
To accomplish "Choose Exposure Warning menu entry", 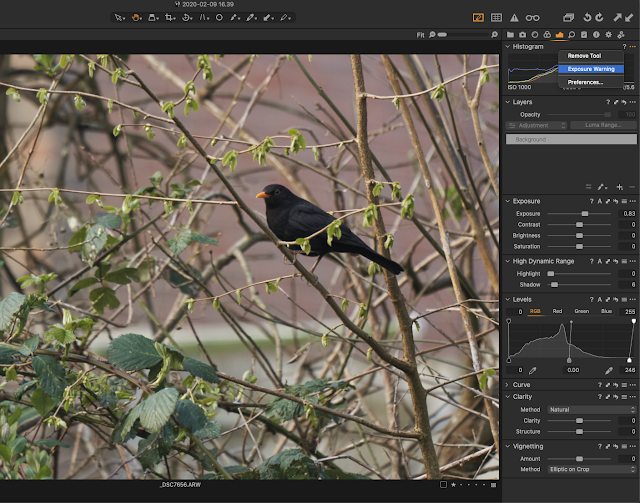I will [x=591, y=69].
